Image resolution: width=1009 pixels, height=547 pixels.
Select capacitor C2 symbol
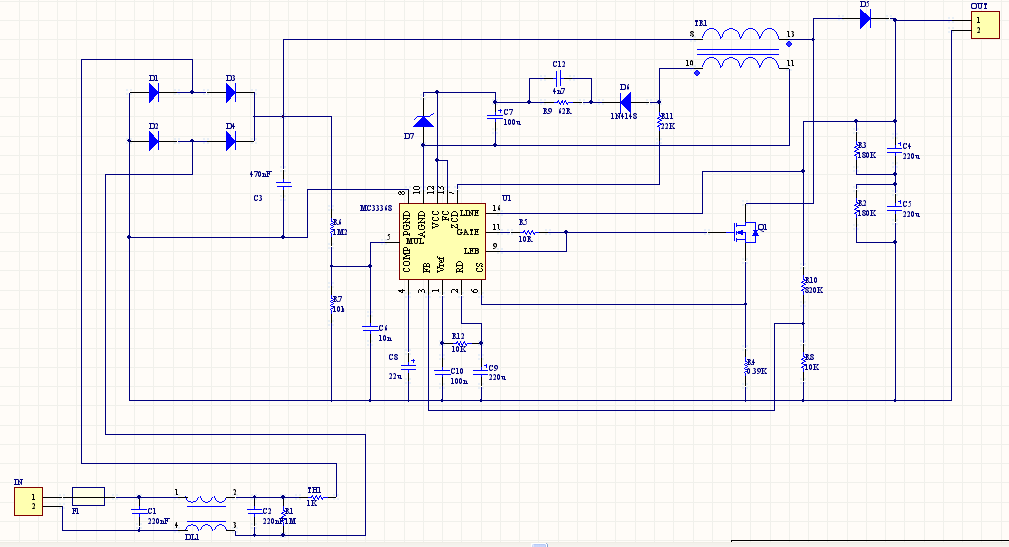254,512
